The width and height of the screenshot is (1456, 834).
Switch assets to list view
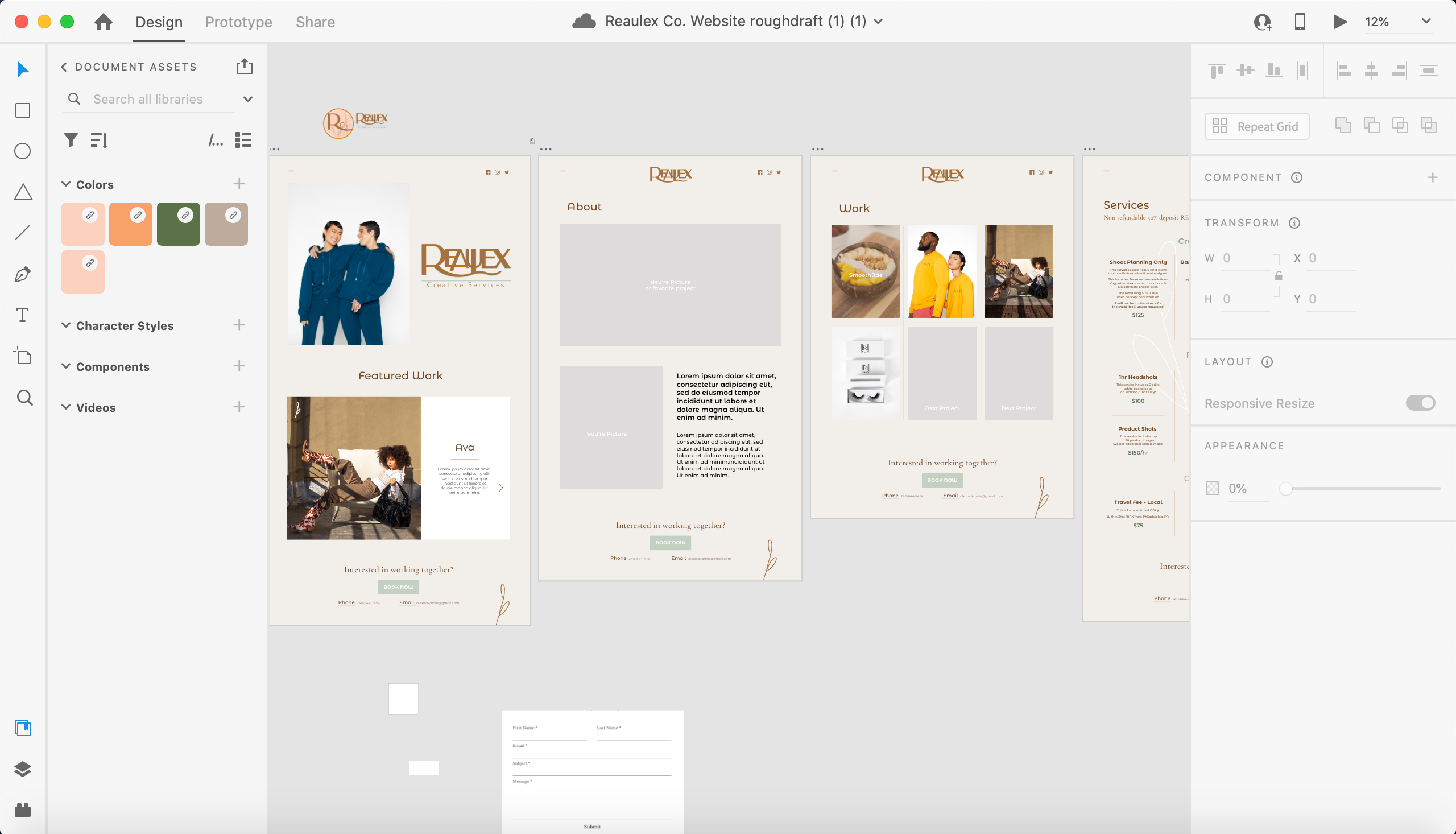point(243,140)
